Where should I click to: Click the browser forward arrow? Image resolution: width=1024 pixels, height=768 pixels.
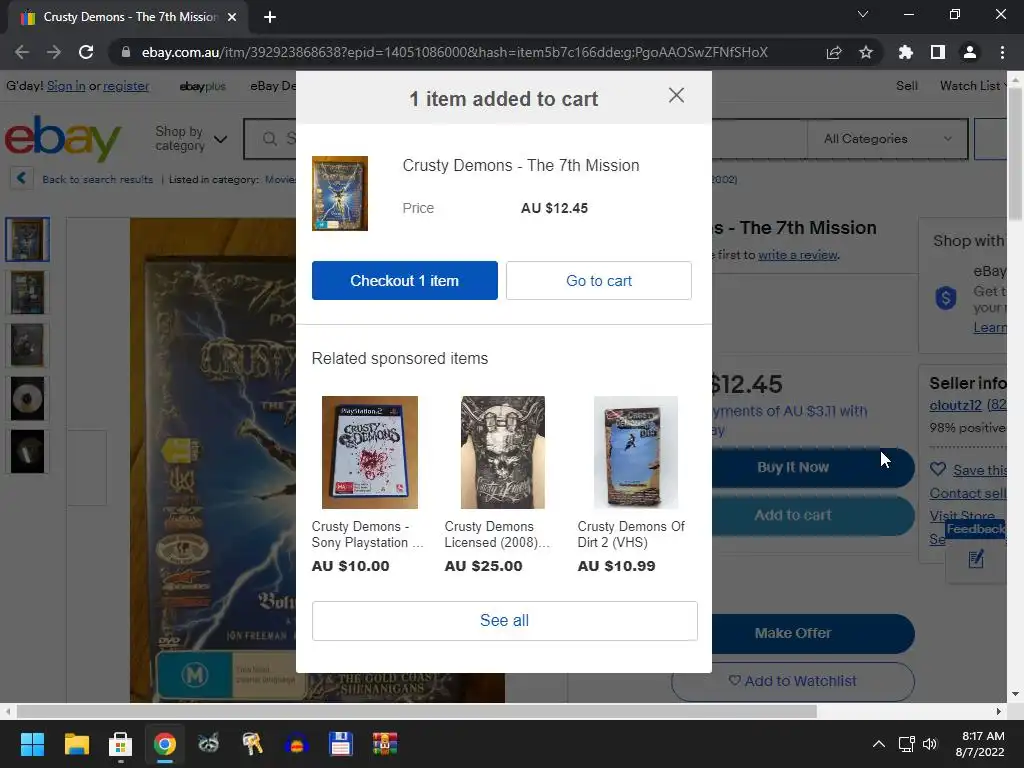click(54, 52)
